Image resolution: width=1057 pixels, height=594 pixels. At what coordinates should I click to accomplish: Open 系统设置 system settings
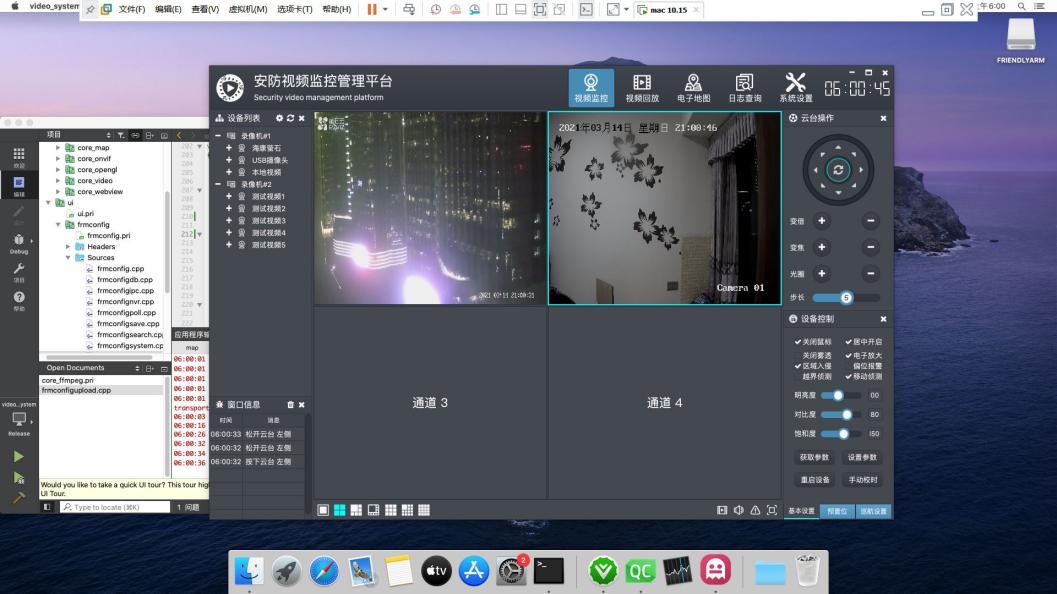tap(796, 88)
